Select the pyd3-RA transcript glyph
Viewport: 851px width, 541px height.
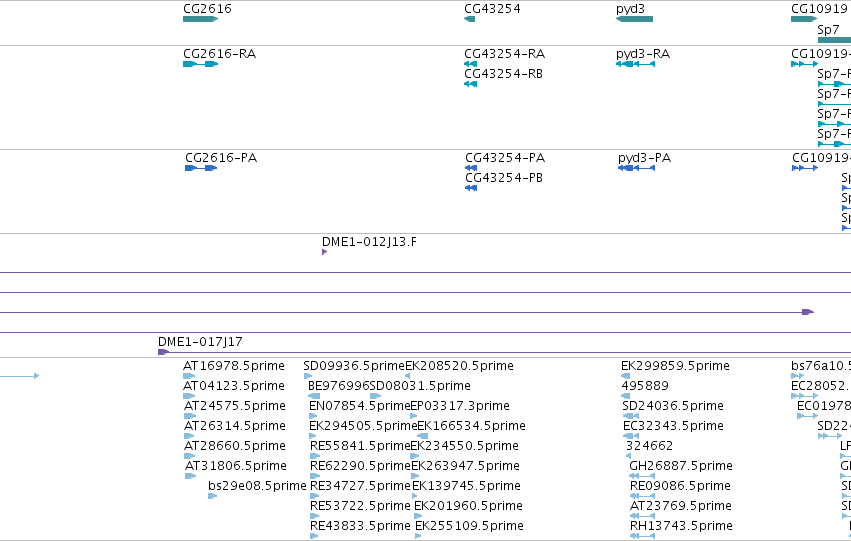[x=635, y=64]
